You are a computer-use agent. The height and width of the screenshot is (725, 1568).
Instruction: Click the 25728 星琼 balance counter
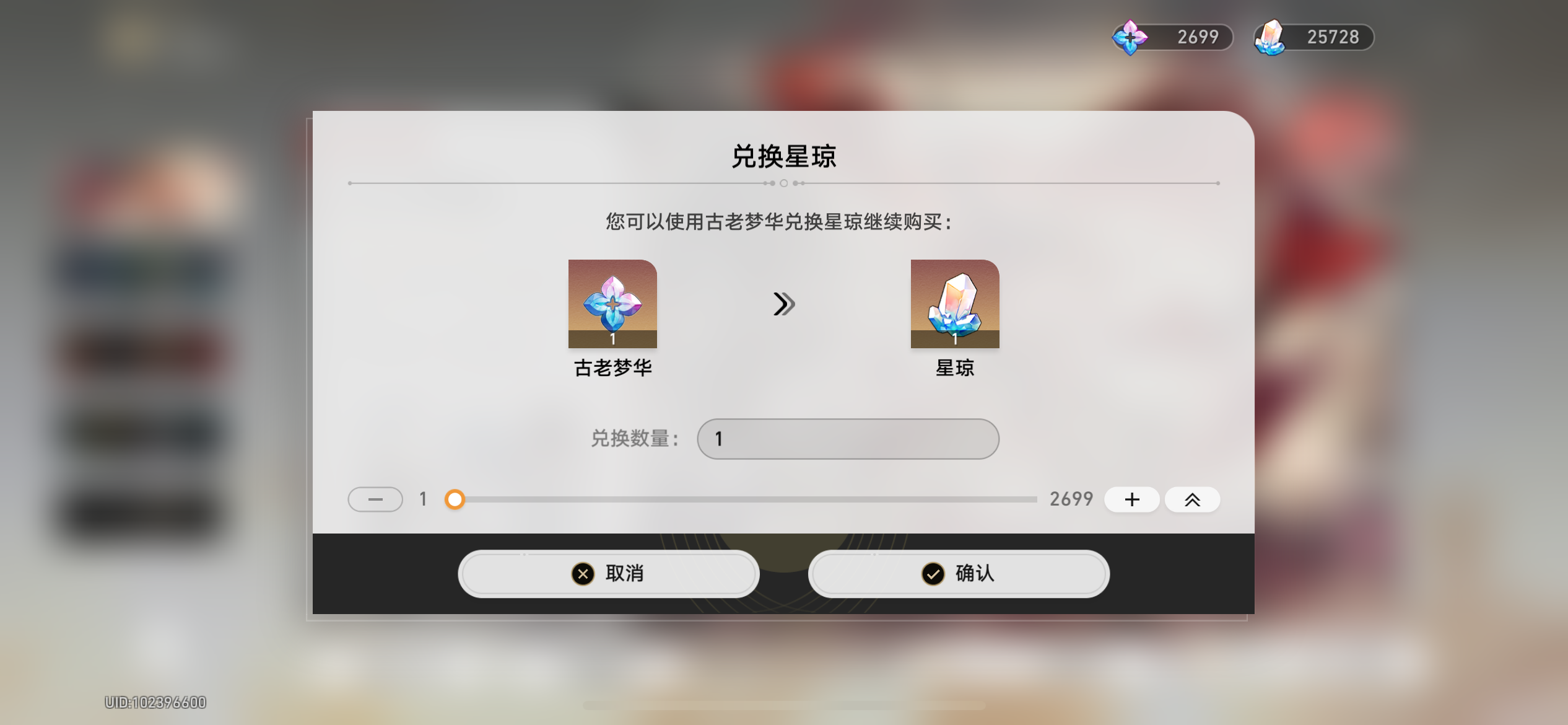click(x=1333, y=37)
